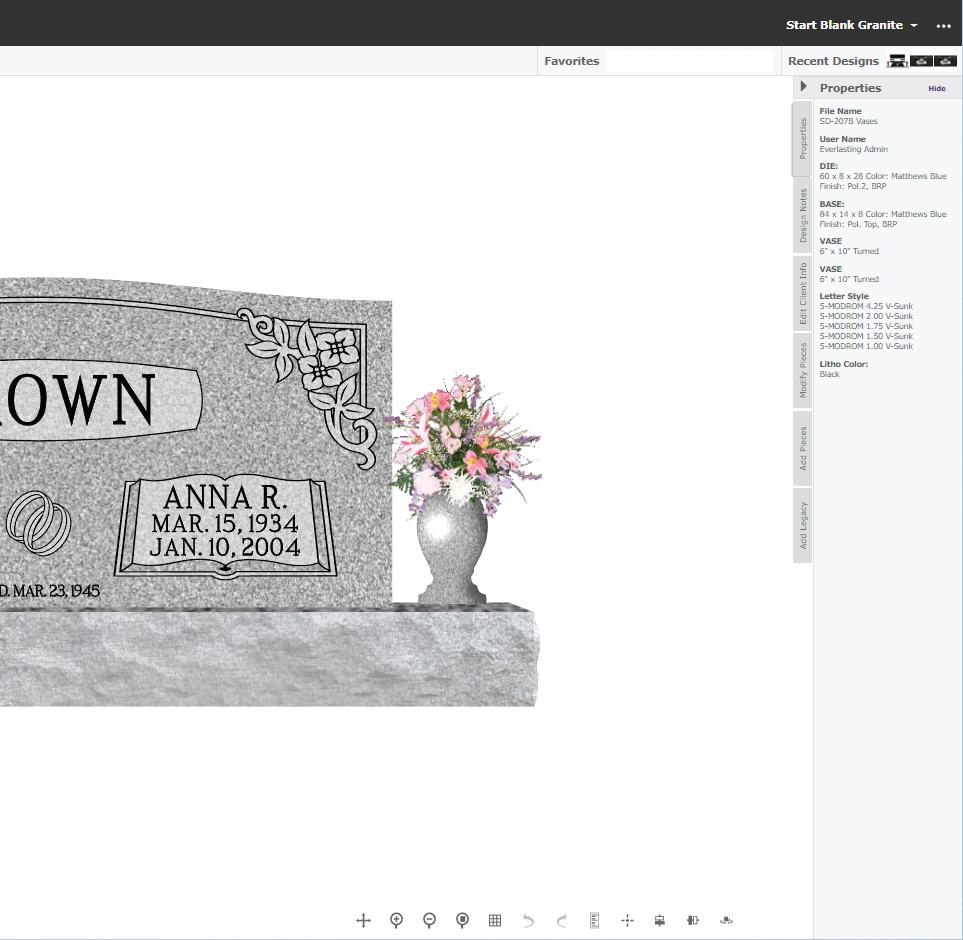
Task: Toggle the grid overlay icon
Action: coord(495,920)
